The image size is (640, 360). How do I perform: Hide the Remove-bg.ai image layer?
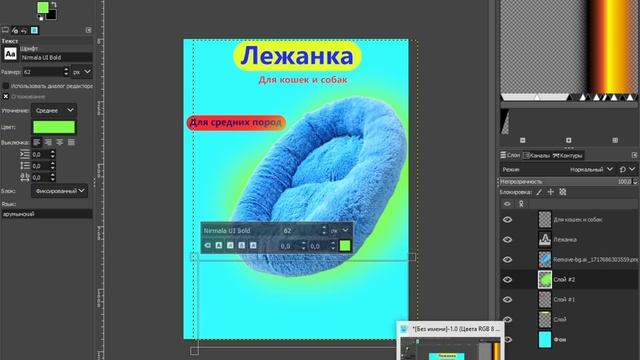pyautogui.click(x=507, y=260)
